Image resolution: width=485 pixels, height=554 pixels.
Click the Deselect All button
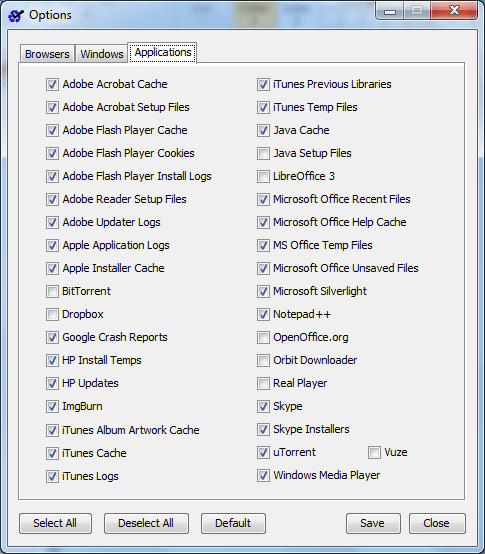(146, 523)
